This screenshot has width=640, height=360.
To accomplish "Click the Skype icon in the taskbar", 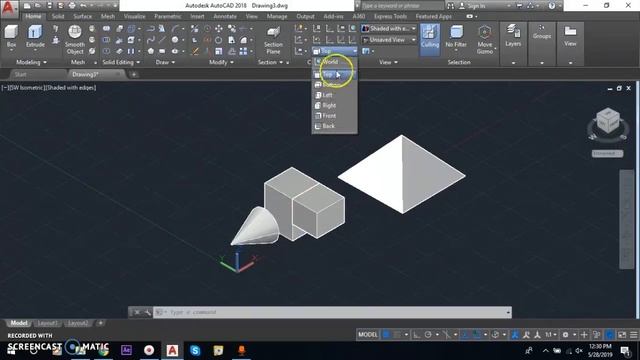I will pos(195,350).
